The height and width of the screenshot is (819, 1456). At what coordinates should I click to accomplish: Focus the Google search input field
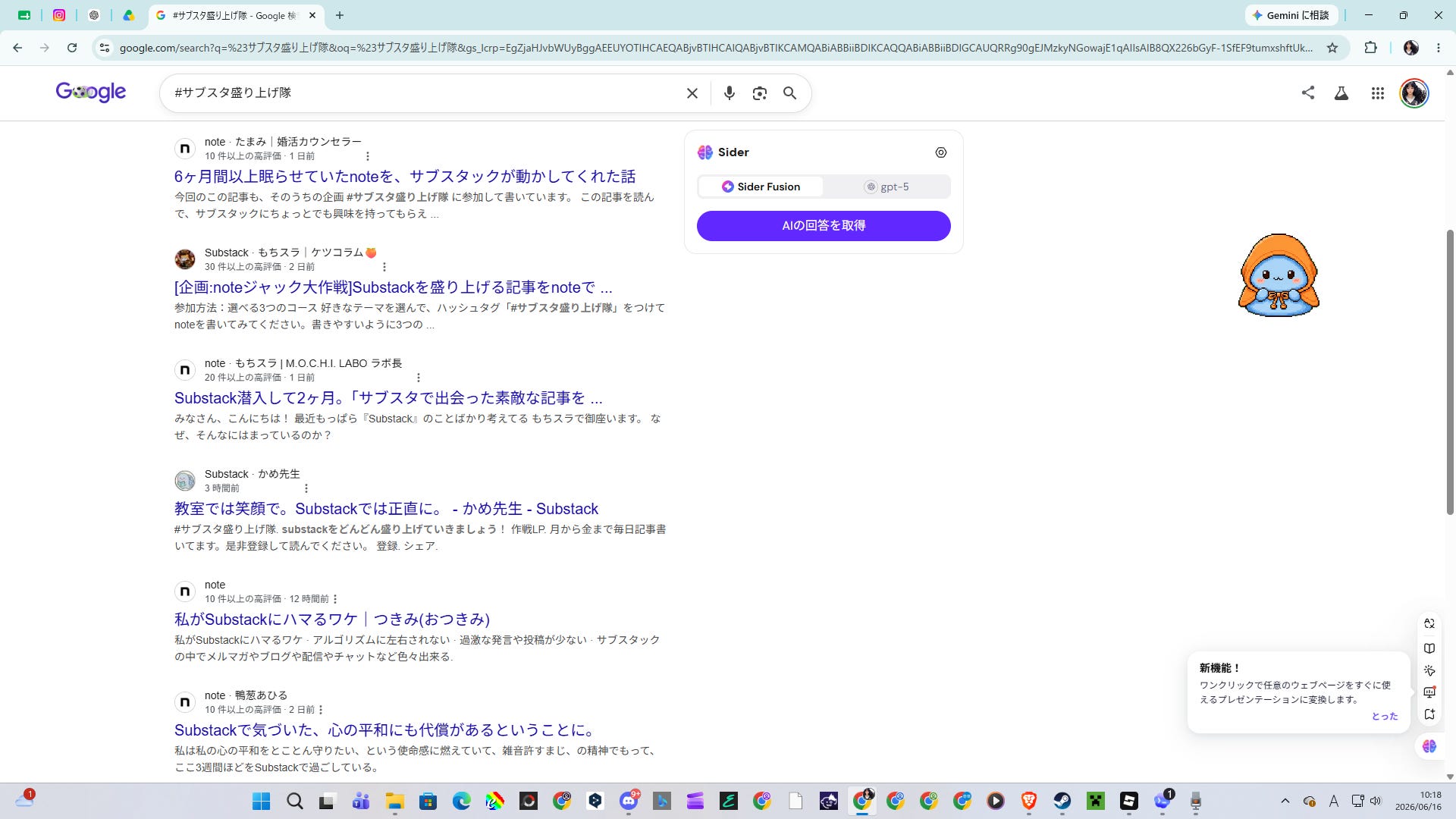pos(425,93)
